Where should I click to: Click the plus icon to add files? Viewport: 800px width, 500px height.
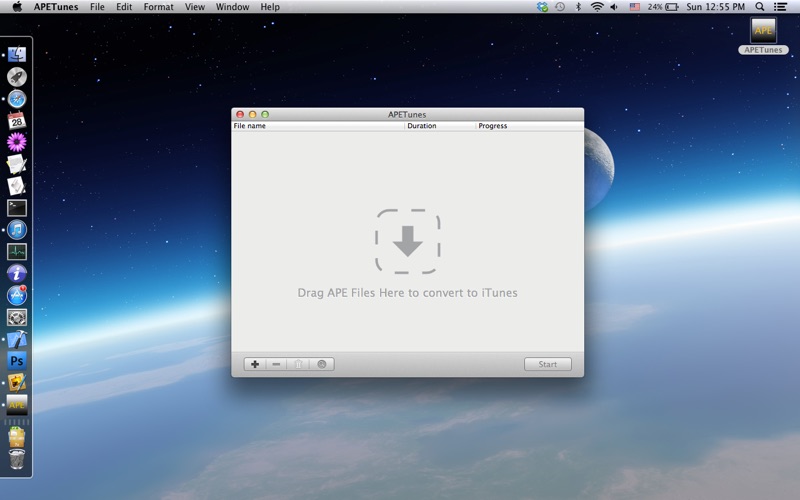click(x=255, y=364)
